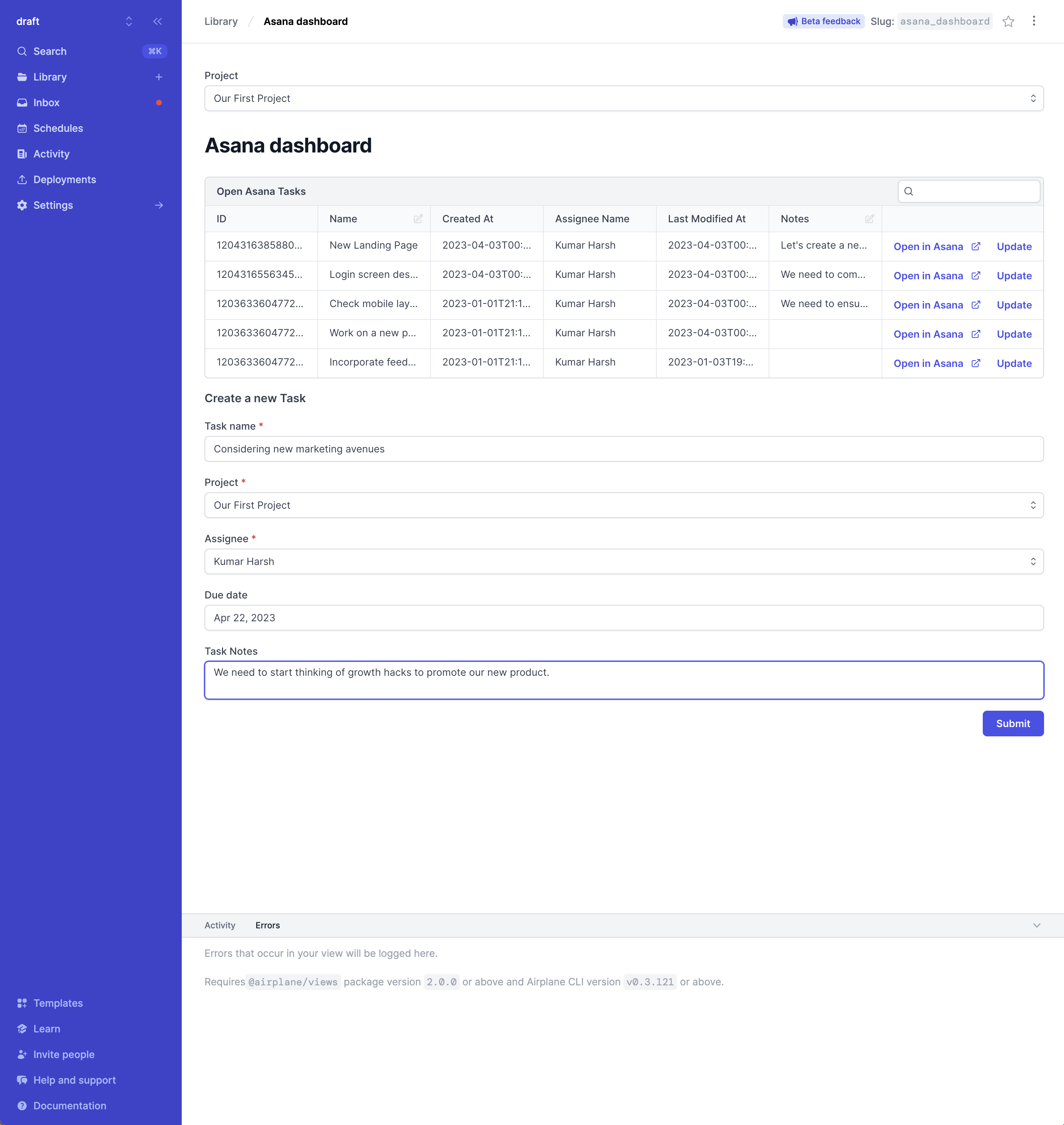Click the Assignee Name column header

(599, 219)
